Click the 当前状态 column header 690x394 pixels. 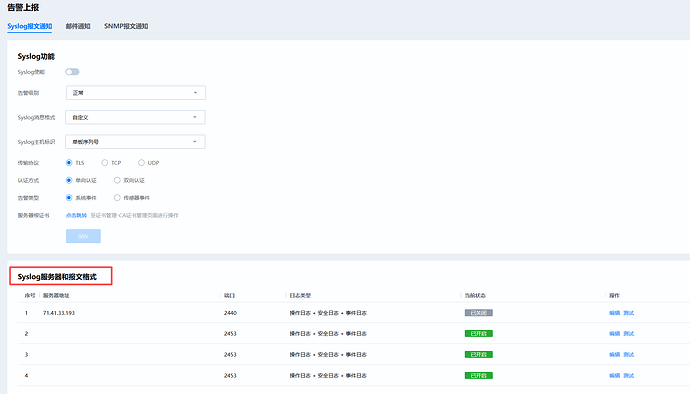475,295
